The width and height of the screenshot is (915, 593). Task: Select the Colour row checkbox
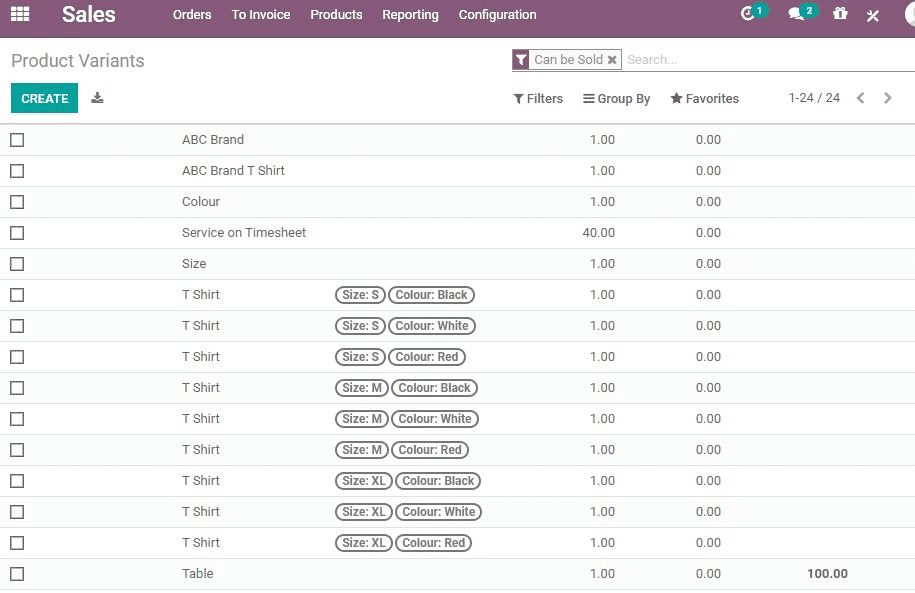coord(17,202)
